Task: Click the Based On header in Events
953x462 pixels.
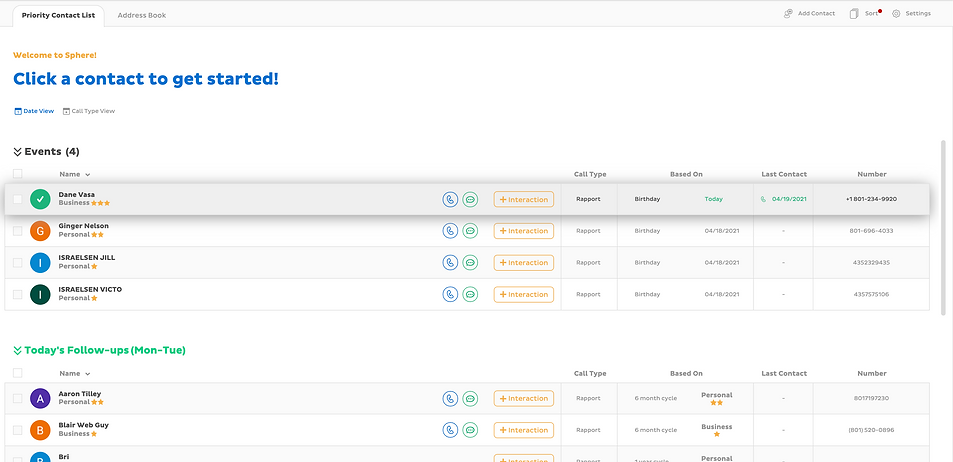Action: [686, 174]
